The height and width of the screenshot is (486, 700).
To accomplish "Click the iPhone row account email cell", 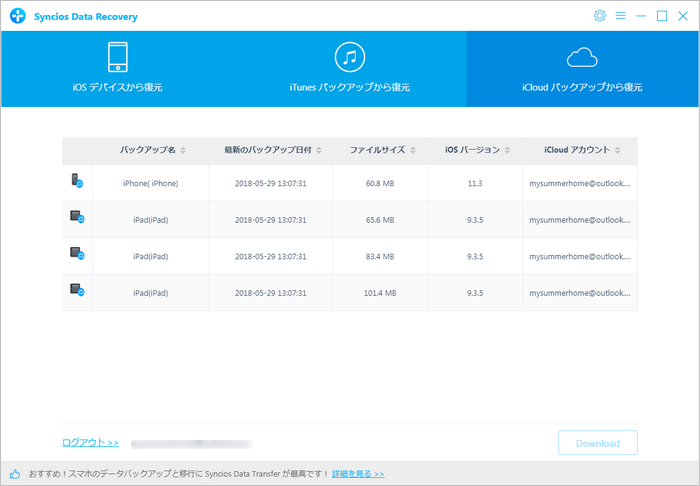I will pyautogui.click(x=580, y=183).
